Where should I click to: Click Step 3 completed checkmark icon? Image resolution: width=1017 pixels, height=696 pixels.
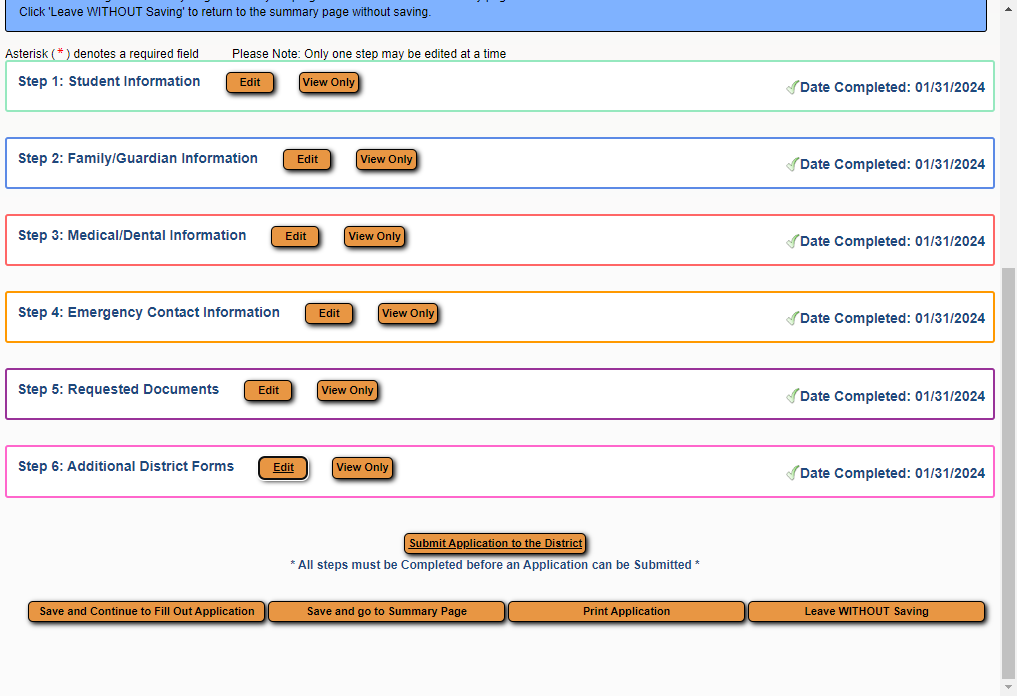pos(792,242)
